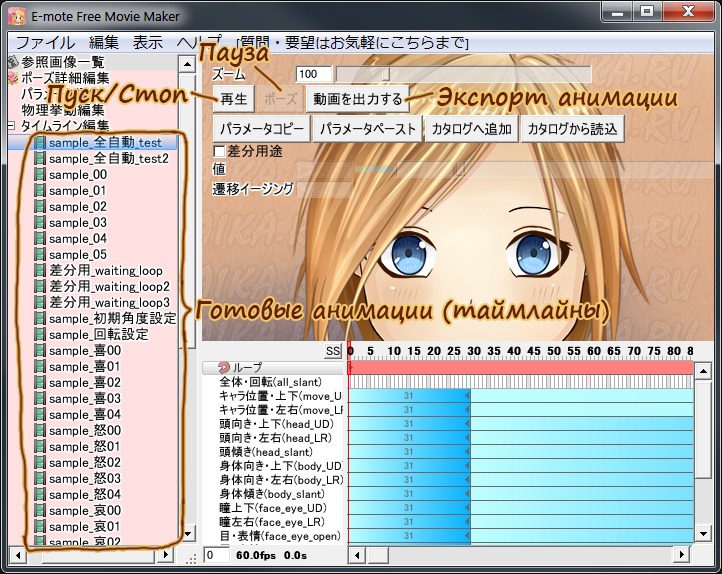
Task: Click film icon of sample_喜01
Action: [x=40, y=367]
